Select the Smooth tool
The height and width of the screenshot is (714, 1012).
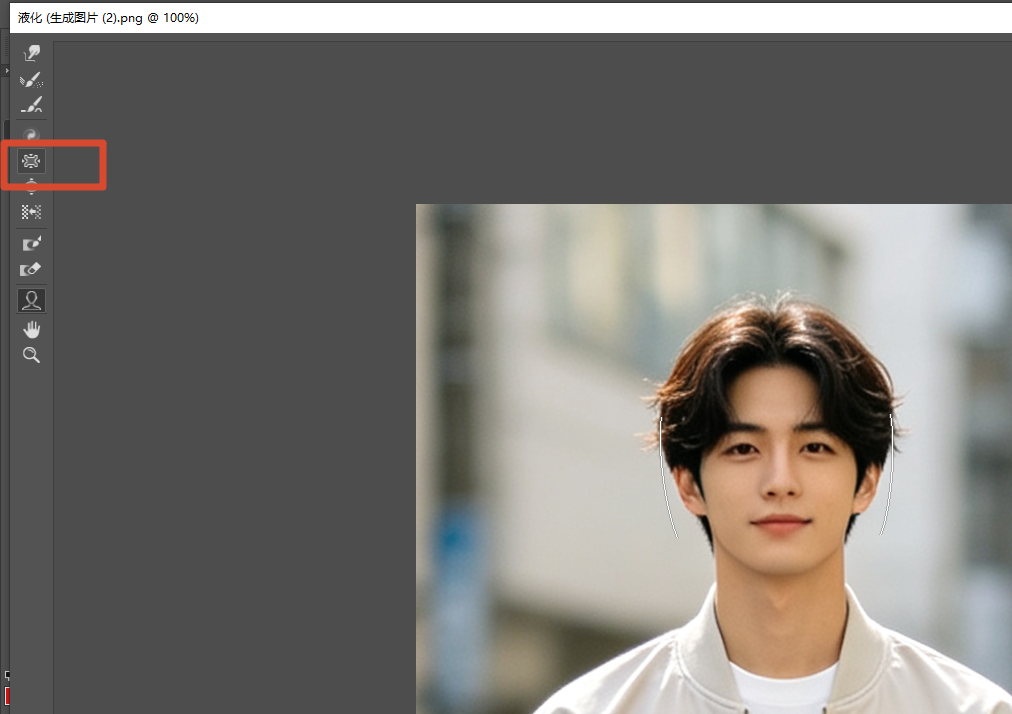tap(31, 105)
